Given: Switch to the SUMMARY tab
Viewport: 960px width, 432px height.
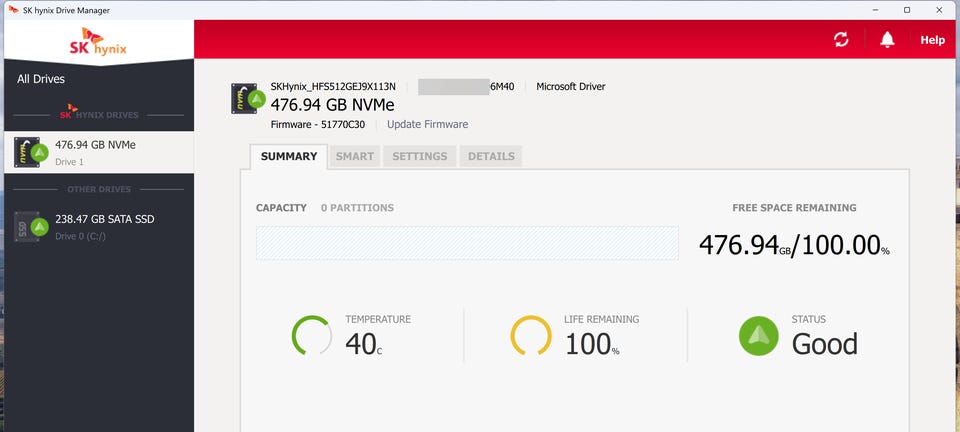Looking at the screenshot, I should coord(289,156).
